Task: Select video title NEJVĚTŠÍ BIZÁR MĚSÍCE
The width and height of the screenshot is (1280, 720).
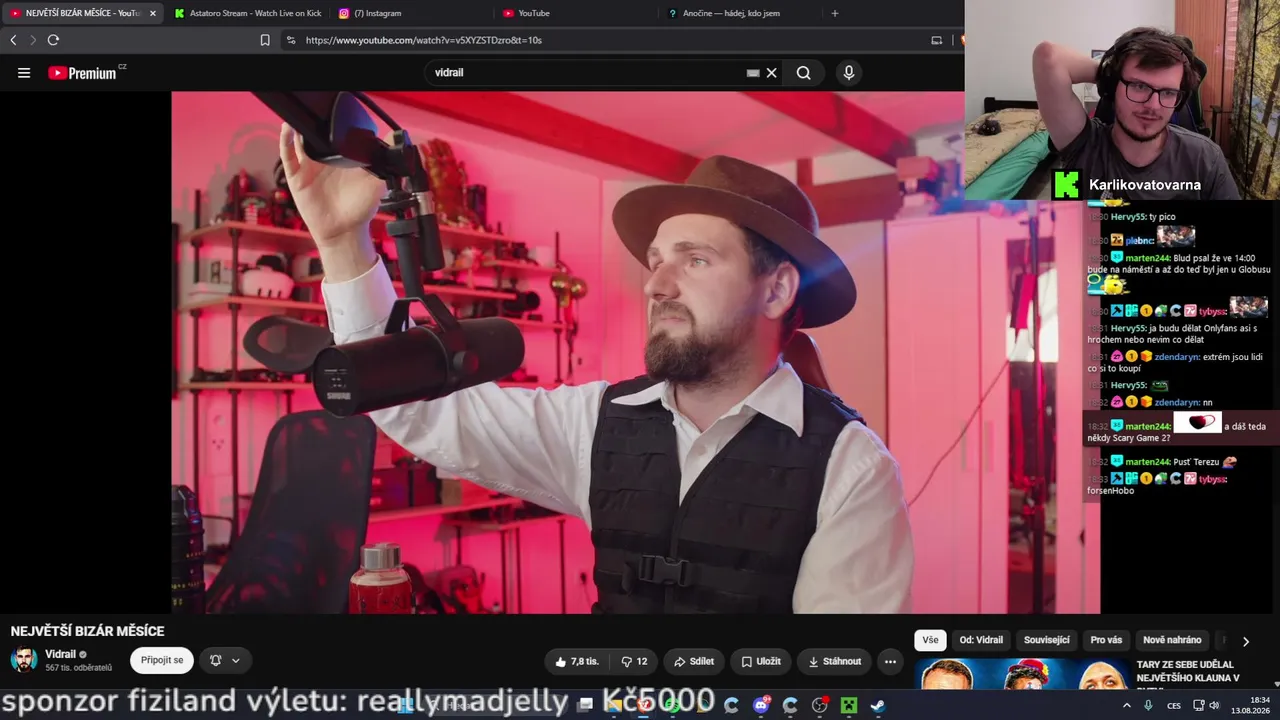Action: point(87,631)
